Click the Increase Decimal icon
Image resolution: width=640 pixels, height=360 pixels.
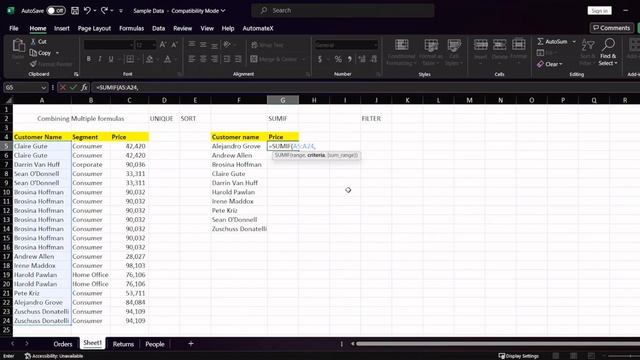(x=362, y=59)
